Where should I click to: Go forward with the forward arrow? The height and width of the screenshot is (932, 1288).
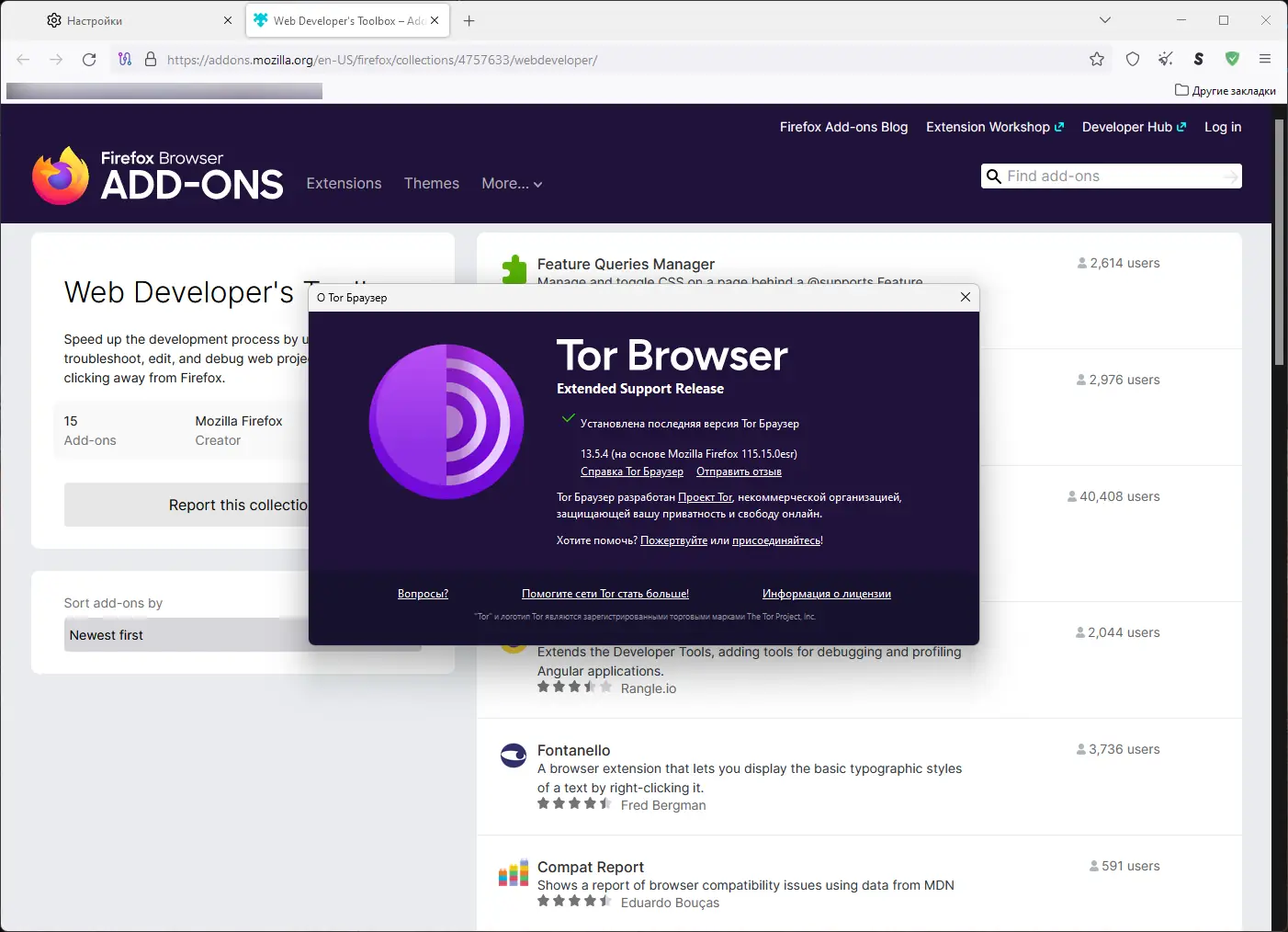(56, 60)
